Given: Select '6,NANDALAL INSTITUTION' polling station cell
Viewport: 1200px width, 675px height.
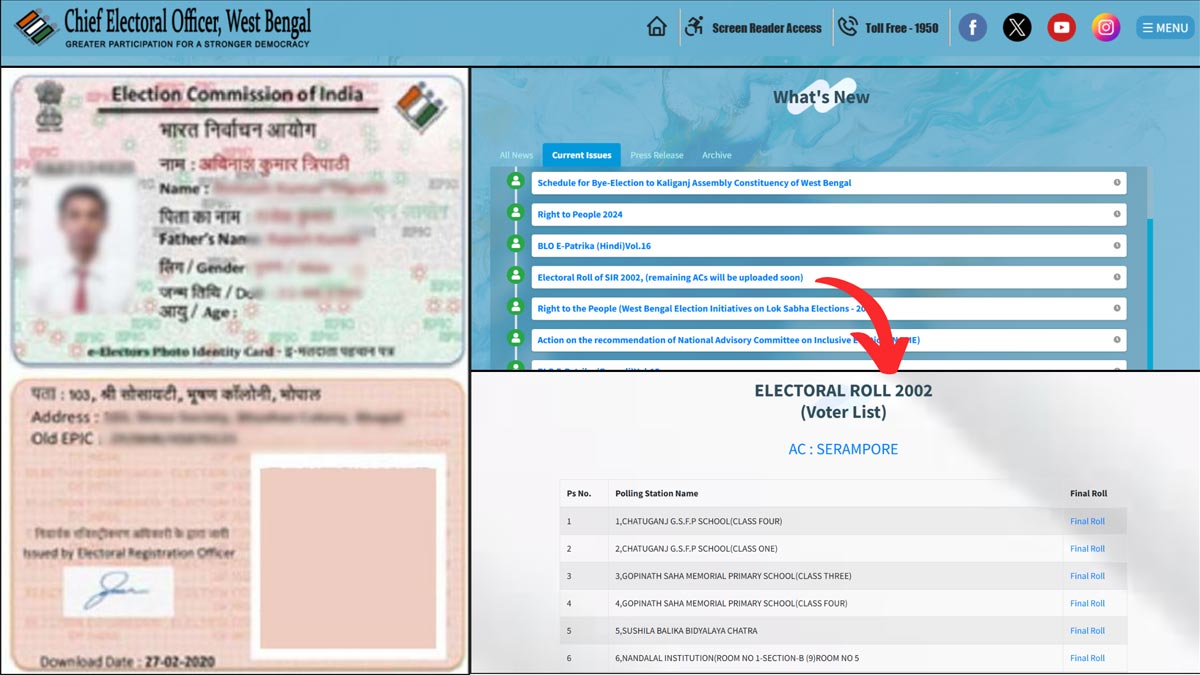Looking at the screenshot, I should [x=737, y=658].
